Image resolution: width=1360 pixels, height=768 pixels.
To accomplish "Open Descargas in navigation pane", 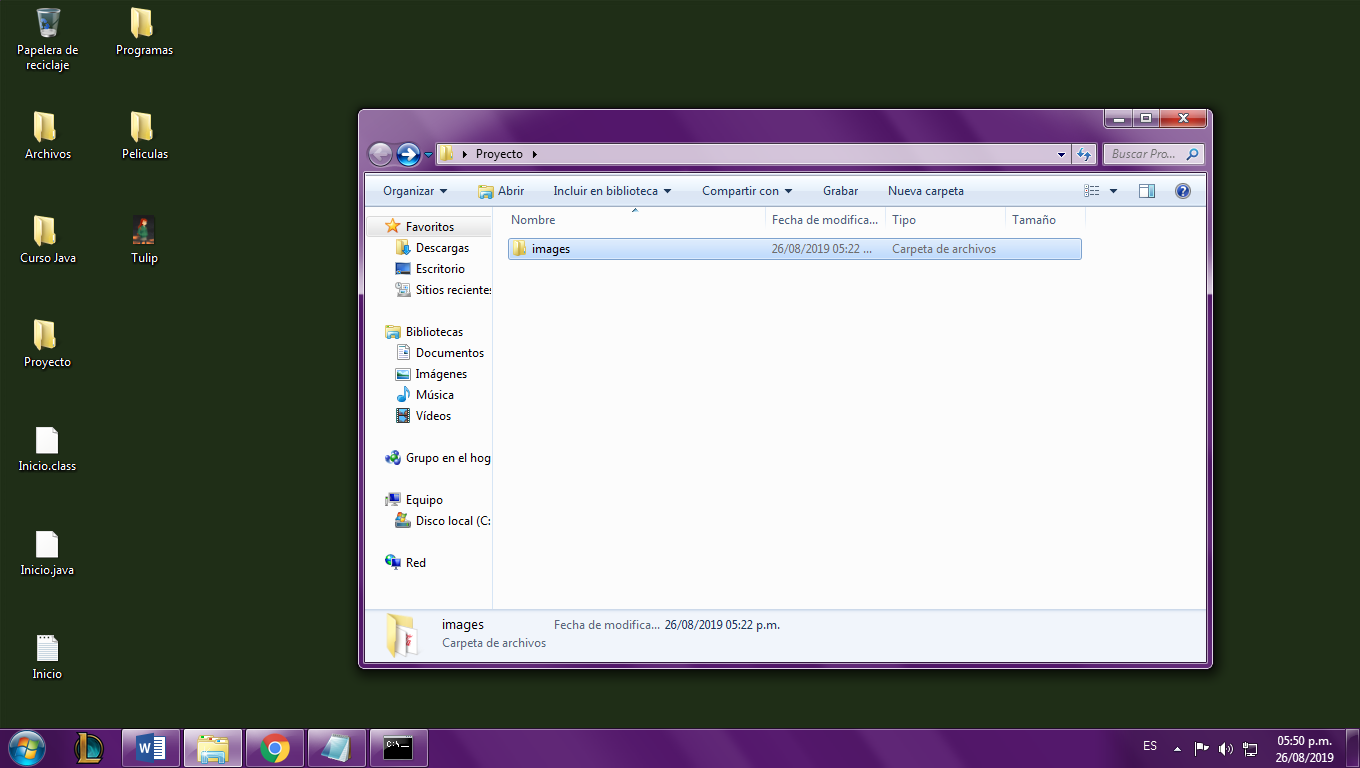I will click(433, 248).
